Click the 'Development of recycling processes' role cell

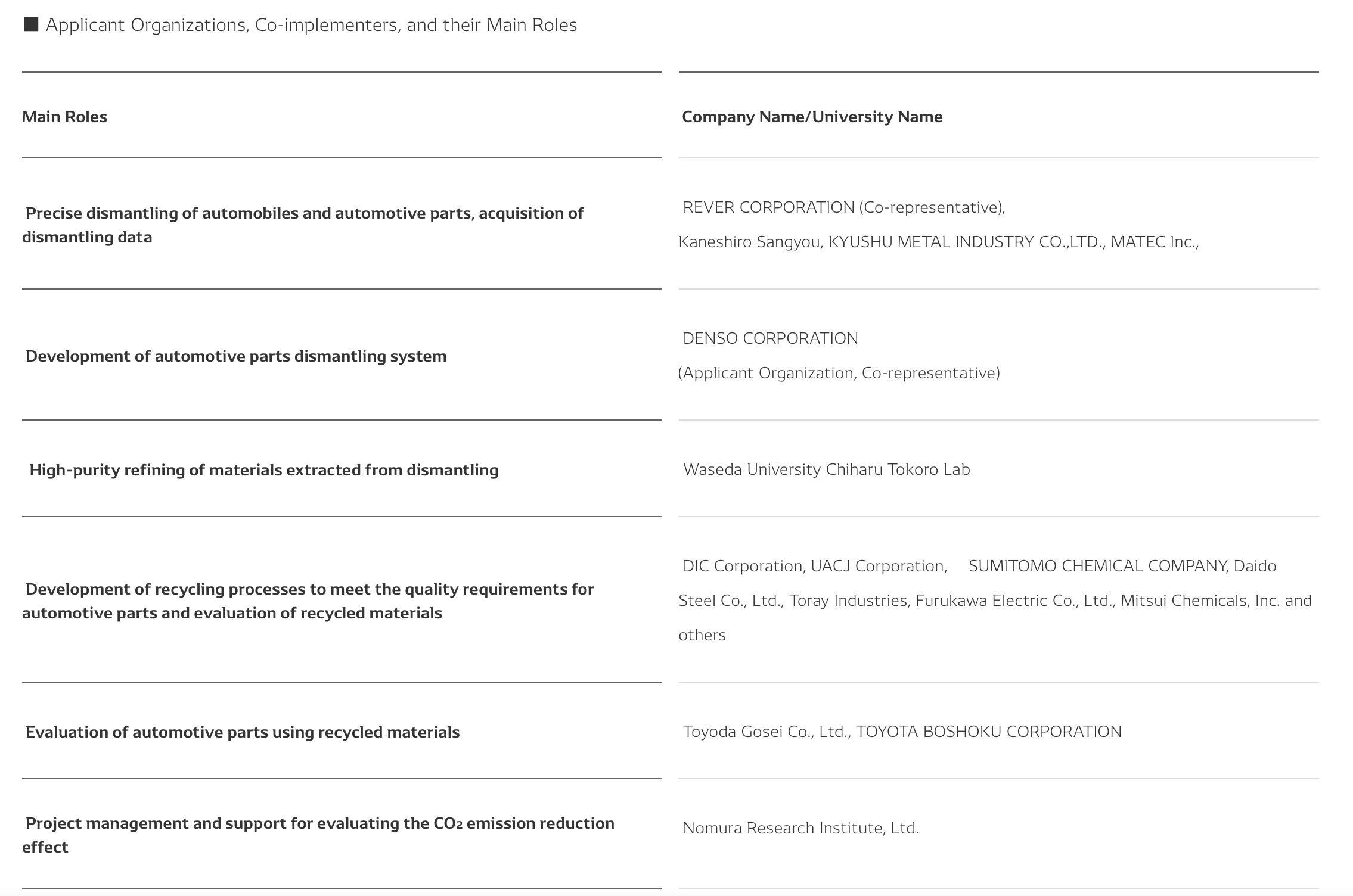pyautogui.click(x=309, y=601)
